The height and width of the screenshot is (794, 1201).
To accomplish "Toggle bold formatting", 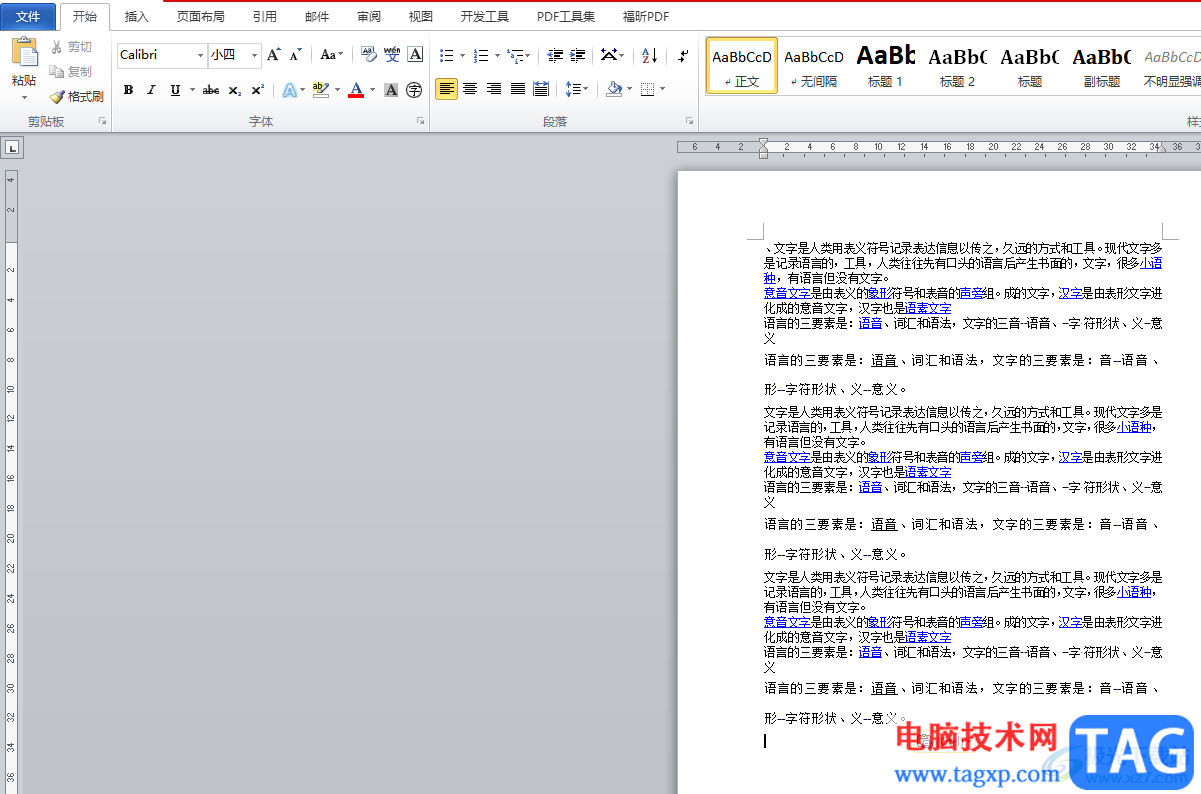I will tap(128, 90).
